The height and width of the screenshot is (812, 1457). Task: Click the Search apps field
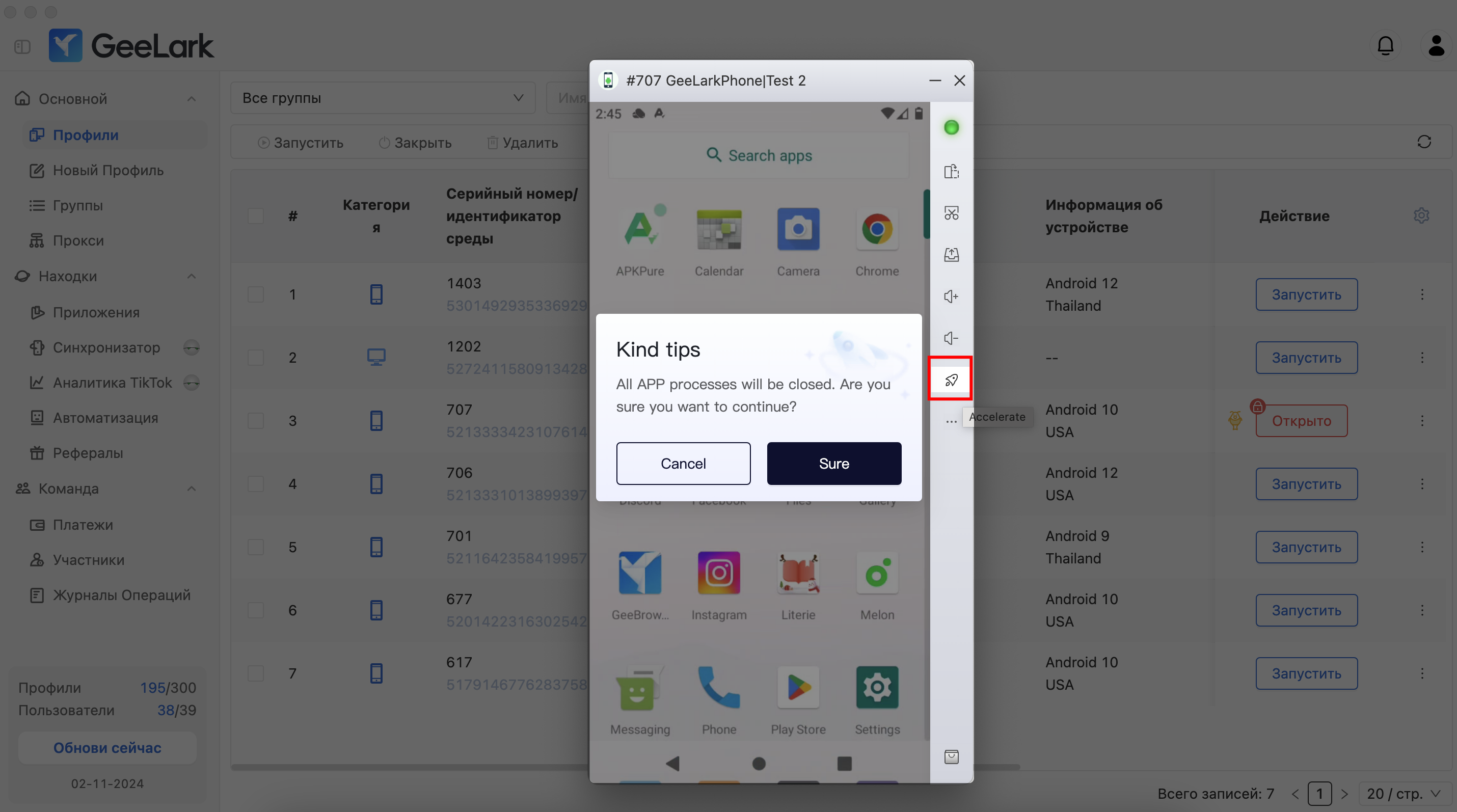(758, 155)
